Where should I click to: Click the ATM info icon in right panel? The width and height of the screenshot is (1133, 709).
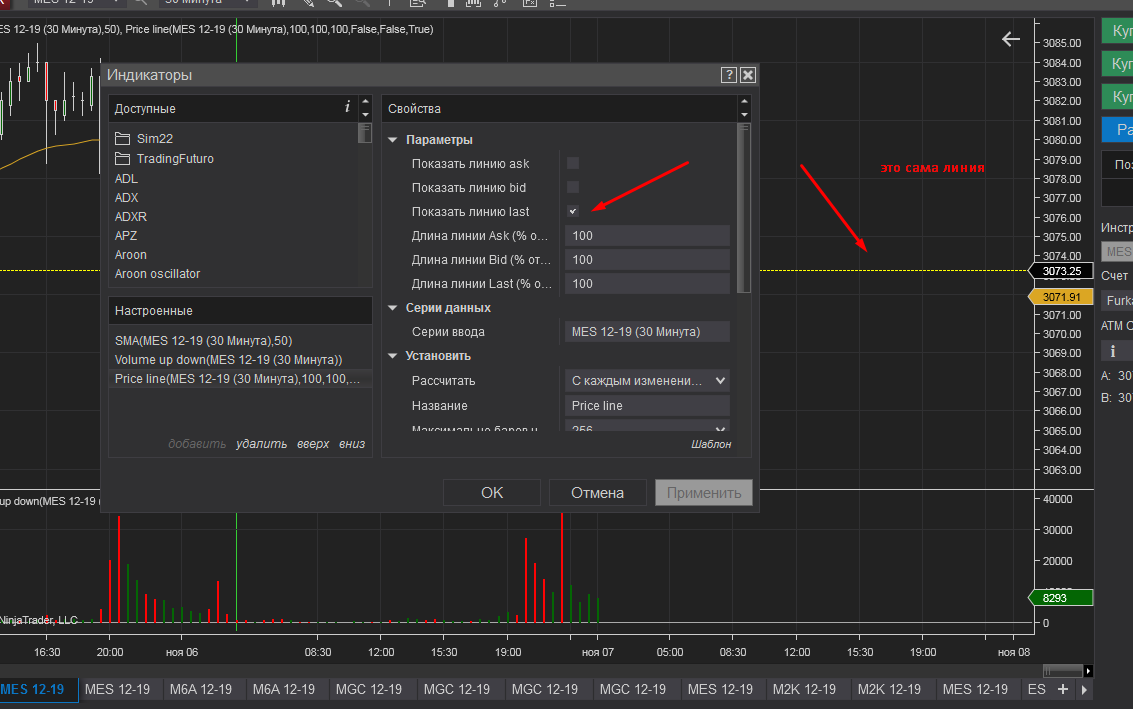click(x=1112, y=351)
